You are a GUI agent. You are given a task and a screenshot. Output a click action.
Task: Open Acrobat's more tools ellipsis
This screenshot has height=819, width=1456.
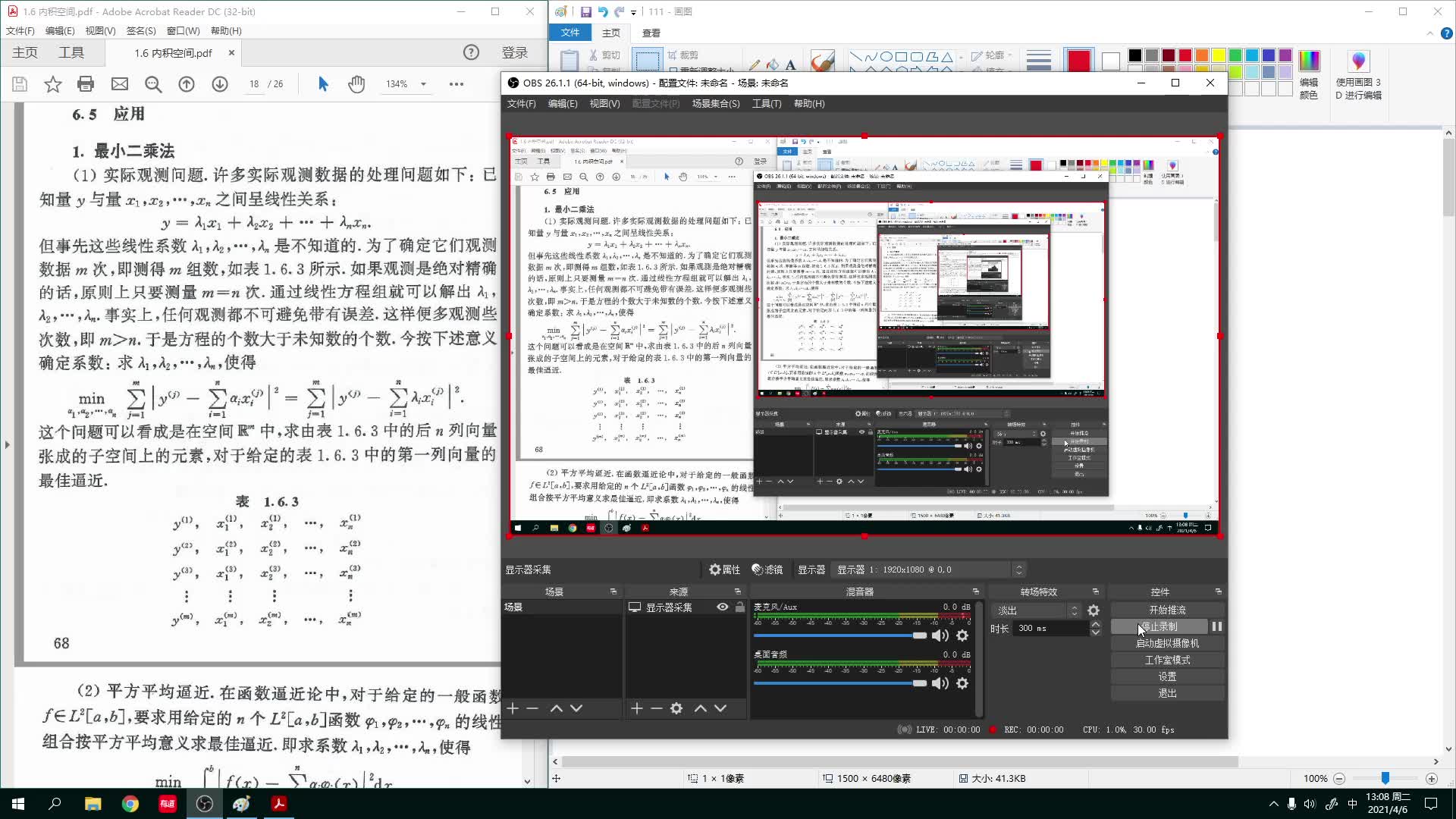[x=456, y=84]
